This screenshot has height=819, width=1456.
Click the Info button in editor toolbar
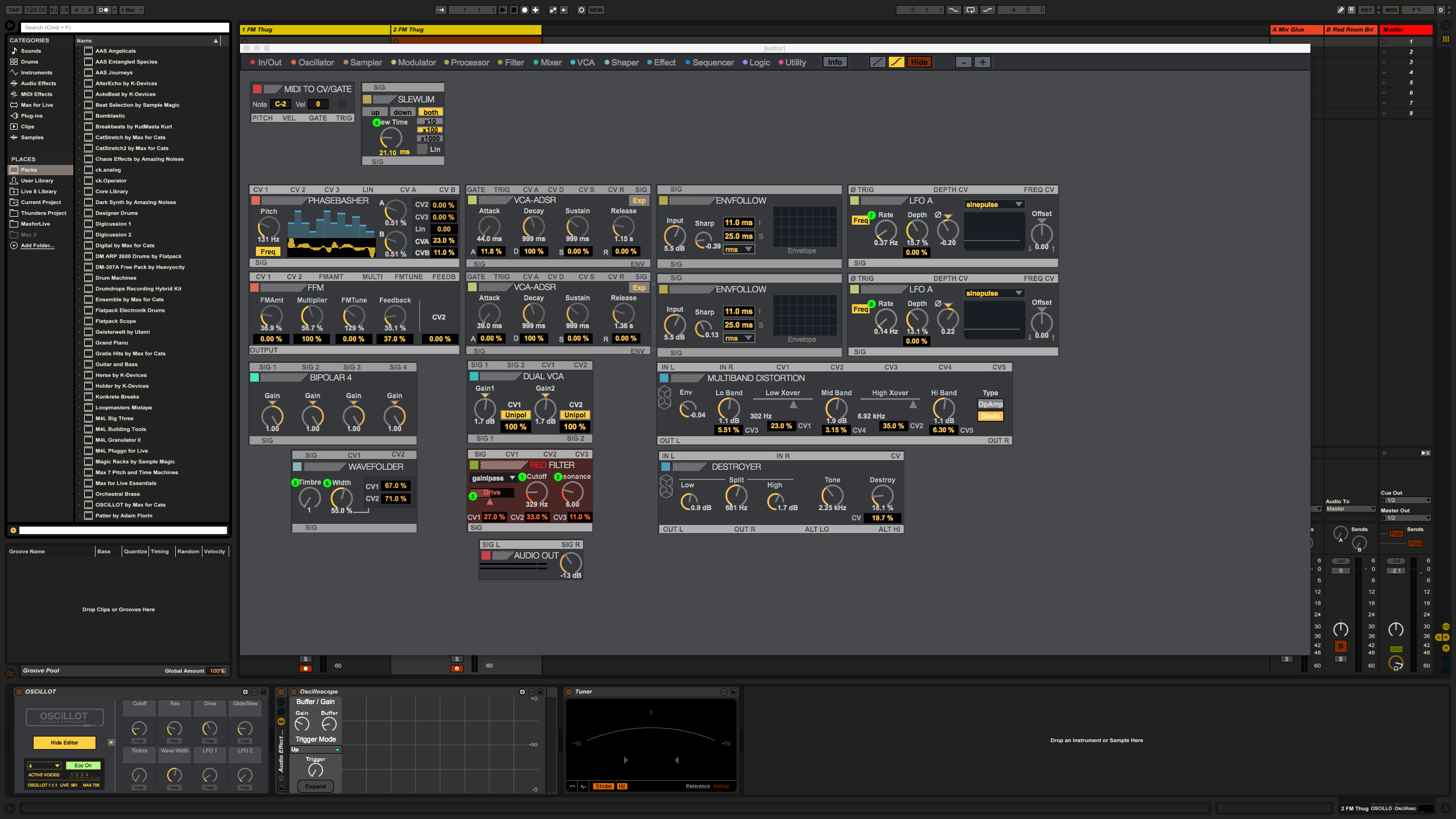tap(834, 62)
